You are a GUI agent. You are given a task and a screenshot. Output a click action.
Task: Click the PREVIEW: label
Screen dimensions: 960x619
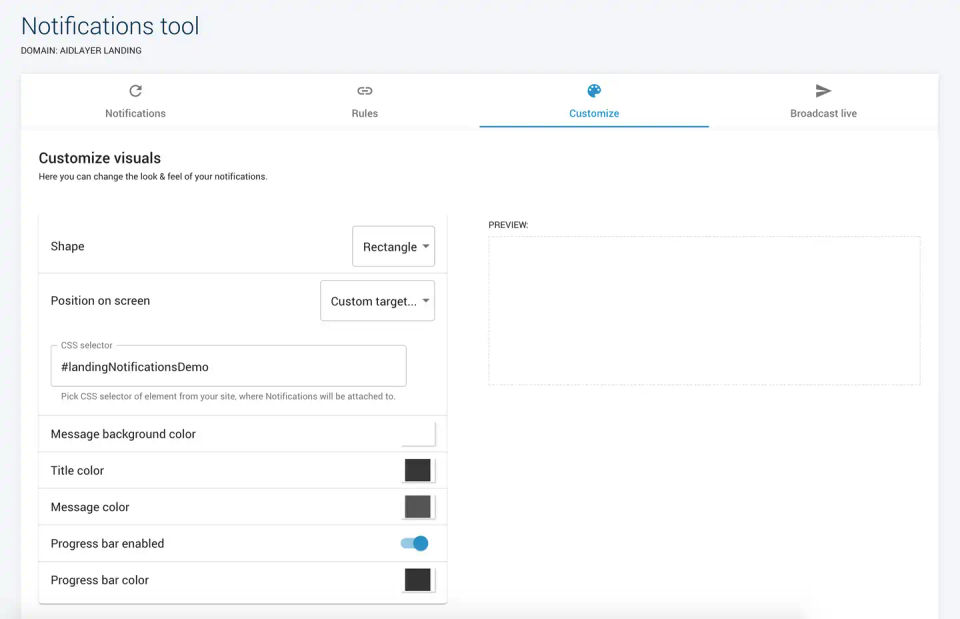pos(508,225)
